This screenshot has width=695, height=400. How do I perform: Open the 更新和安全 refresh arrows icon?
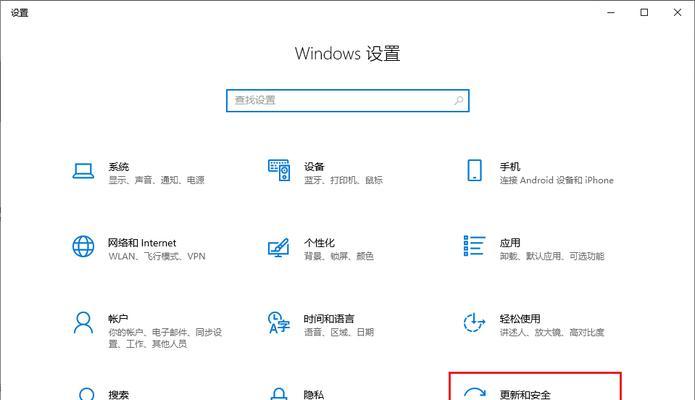click(475, 394)
